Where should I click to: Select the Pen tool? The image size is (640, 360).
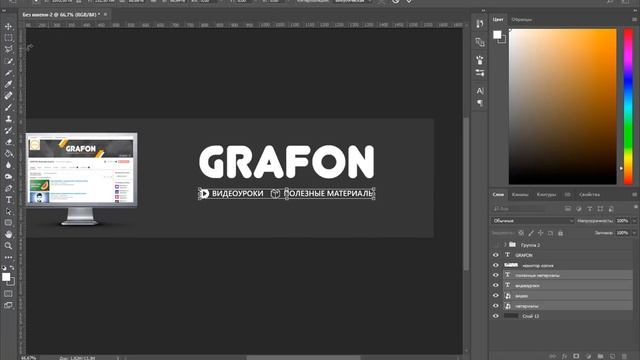coord(8,188)
